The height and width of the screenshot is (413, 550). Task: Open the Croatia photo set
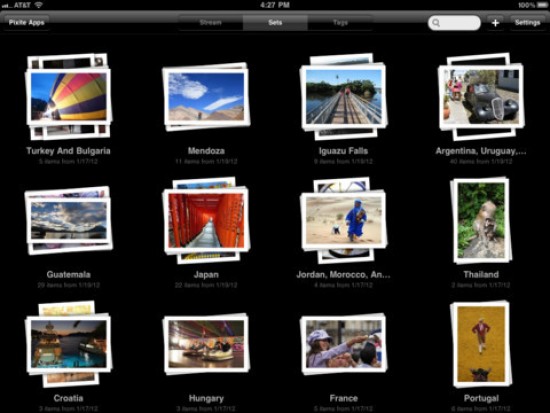tap(68, 344)
